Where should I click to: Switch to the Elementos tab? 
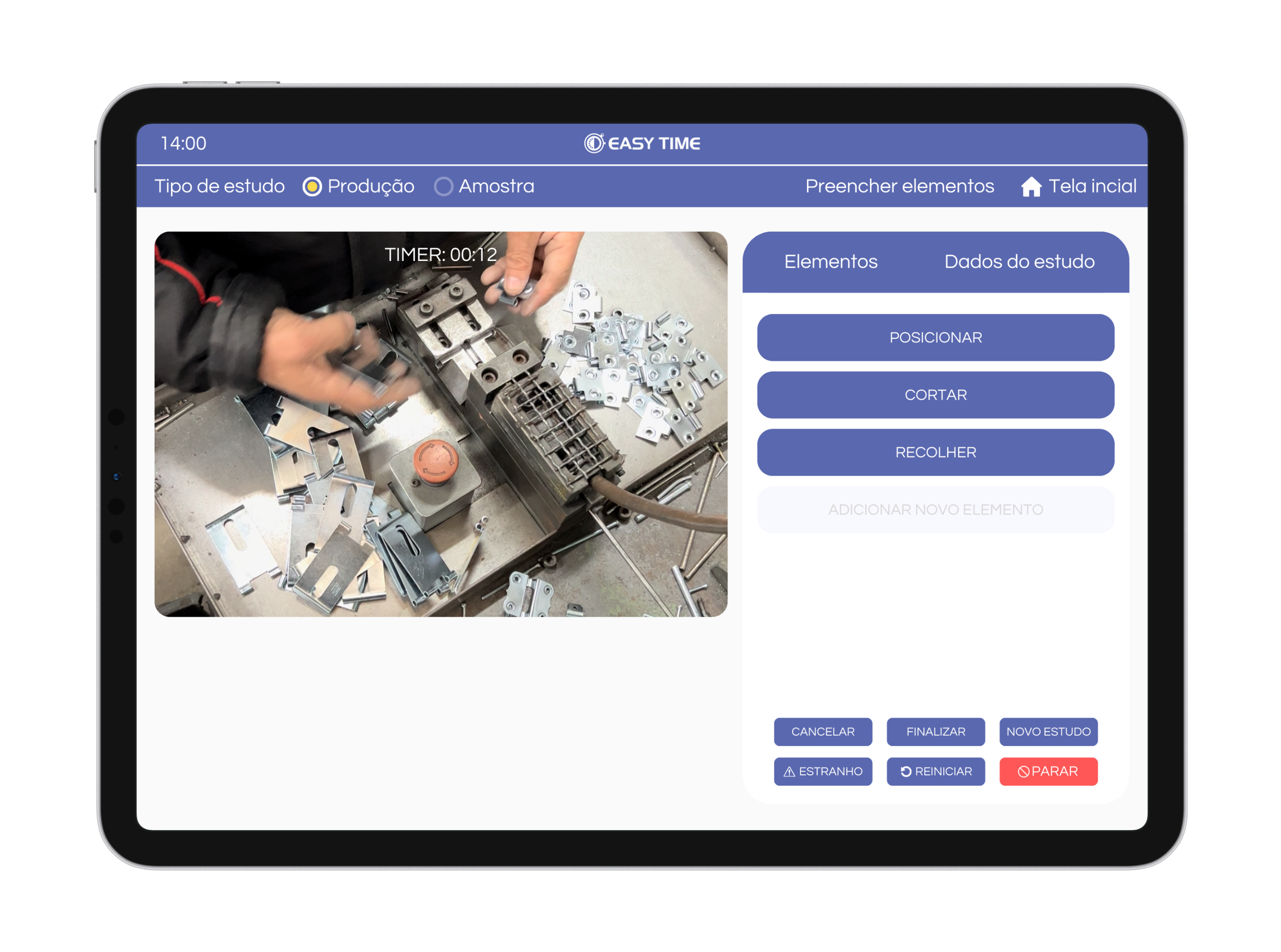(830, 261)
